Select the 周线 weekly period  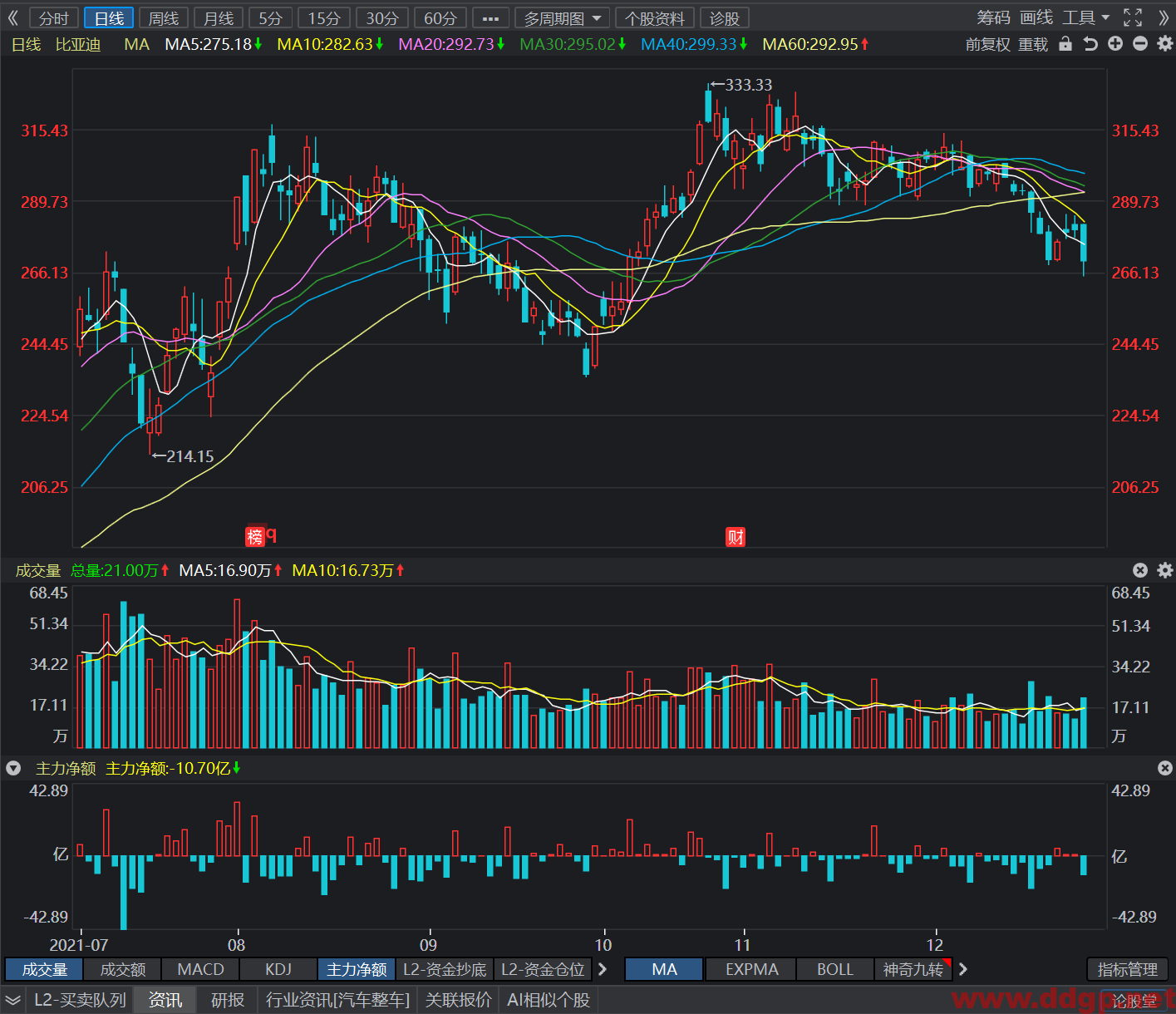(x=164, y=18)
